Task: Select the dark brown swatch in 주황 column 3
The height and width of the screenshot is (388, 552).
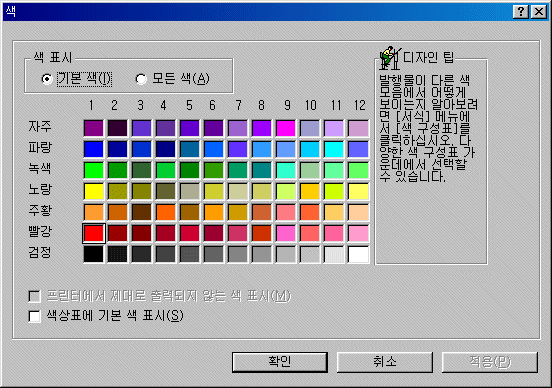Action: (x=142, y=212)
